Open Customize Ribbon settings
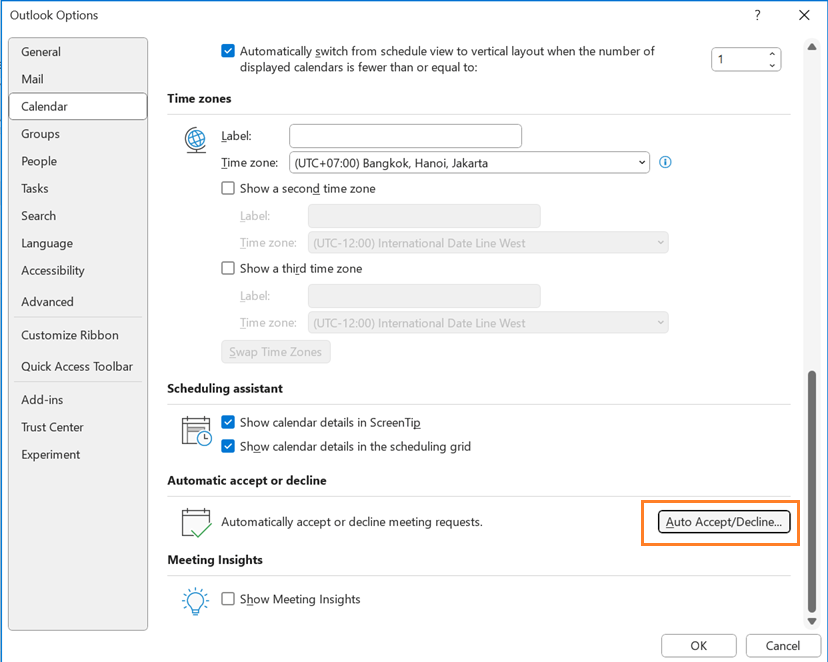 click(78, 335)
